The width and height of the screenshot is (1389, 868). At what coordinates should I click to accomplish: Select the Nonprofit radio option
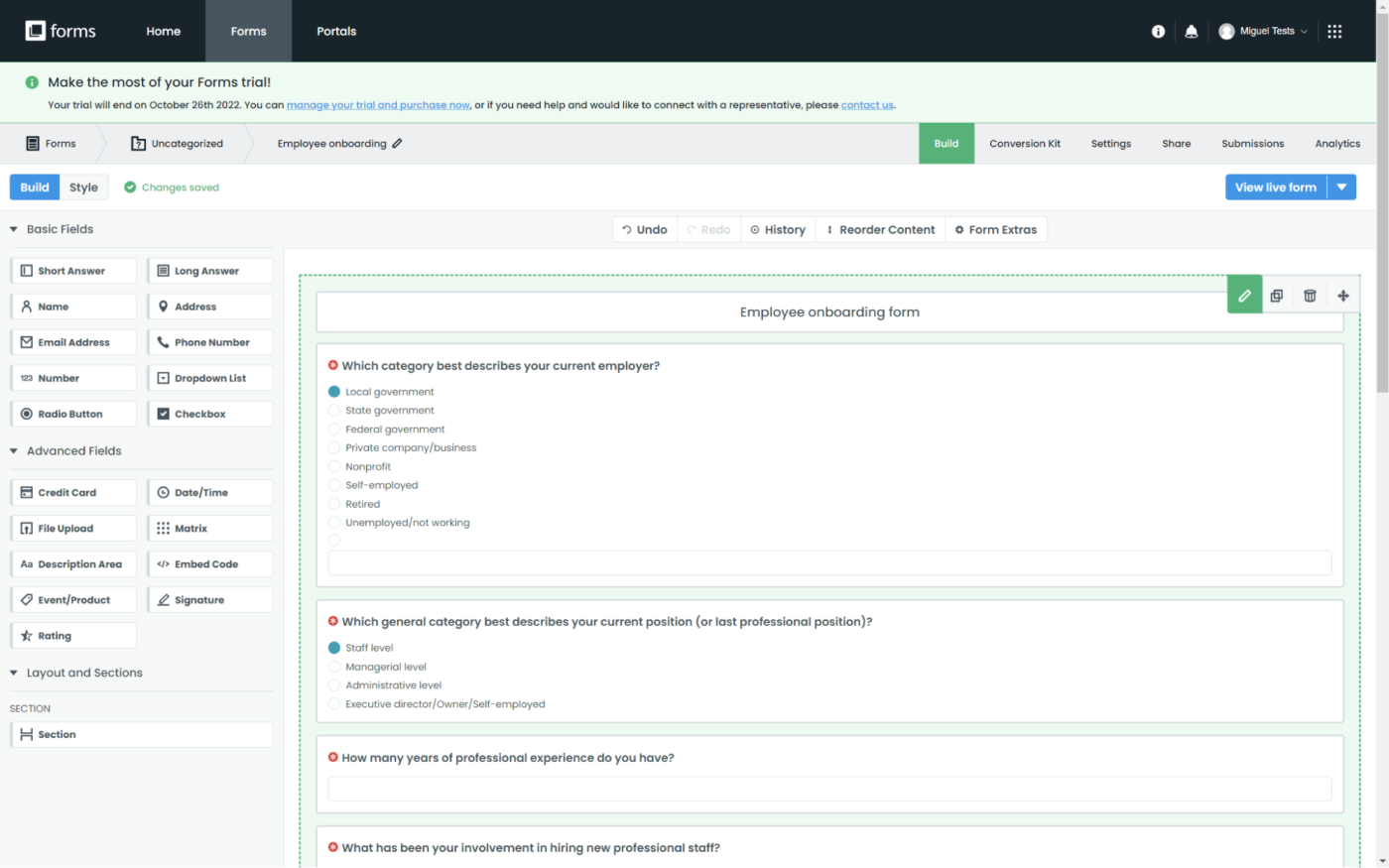(x=334, y=466)
